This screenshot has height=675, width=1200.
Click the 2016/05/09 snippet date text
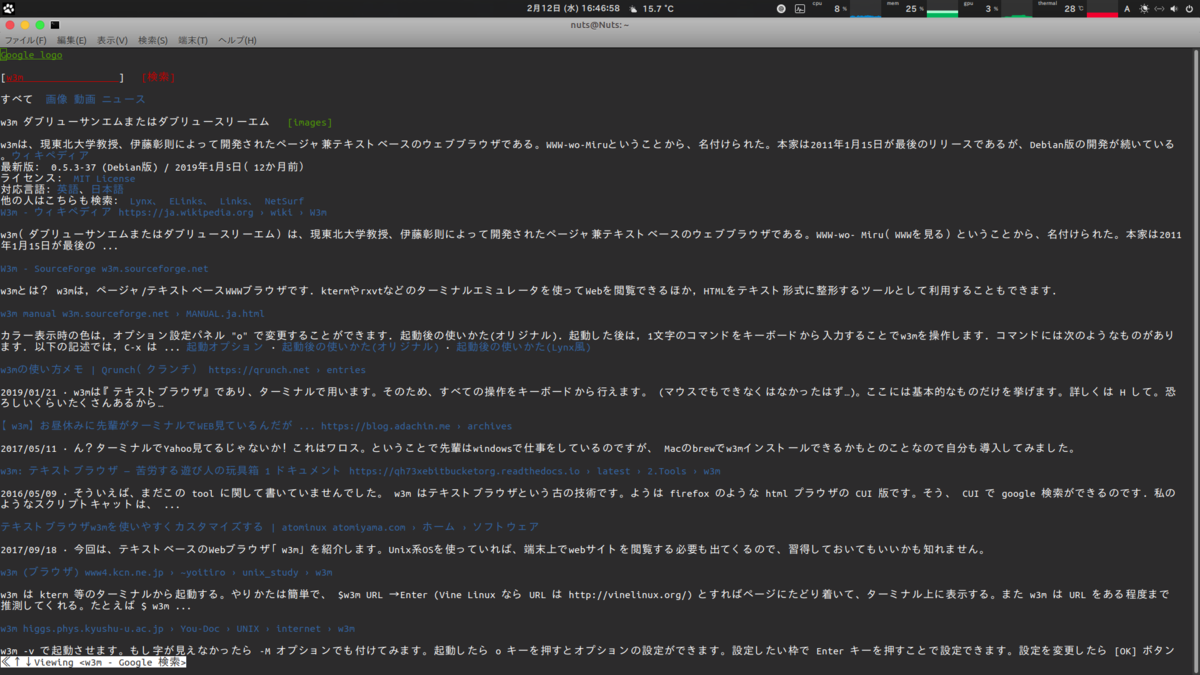tap(28, 493)
